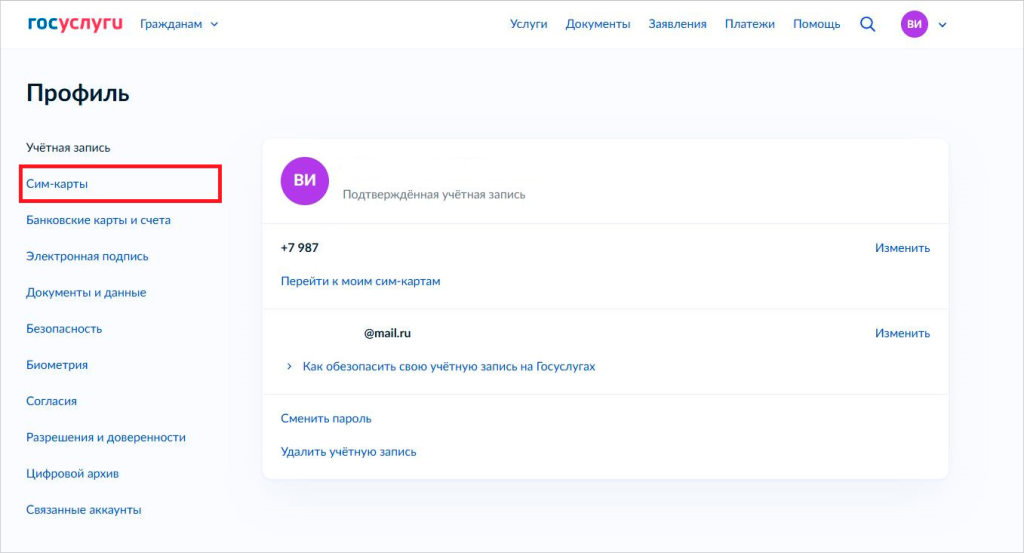Click the Госуслуги logo
The width and height of the screenshot is (1024, 553).
(75, 23)
